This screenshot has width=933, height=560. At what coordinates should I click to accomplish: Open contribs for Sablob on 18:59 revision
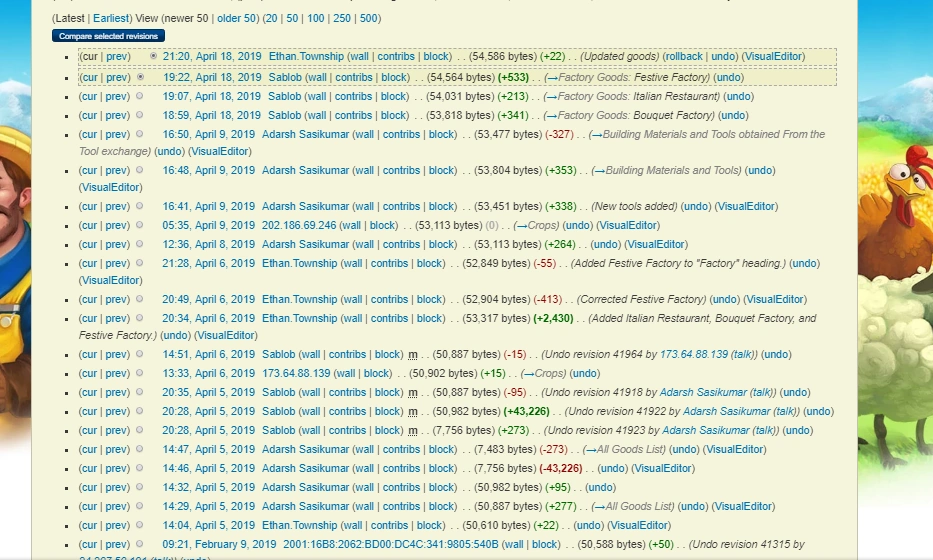click(x=353, y=115)
